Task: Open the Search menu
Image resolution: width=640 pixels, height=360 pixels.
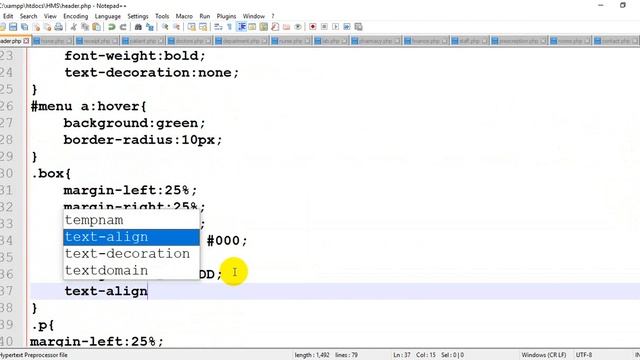Action: (x=29, y=16)
